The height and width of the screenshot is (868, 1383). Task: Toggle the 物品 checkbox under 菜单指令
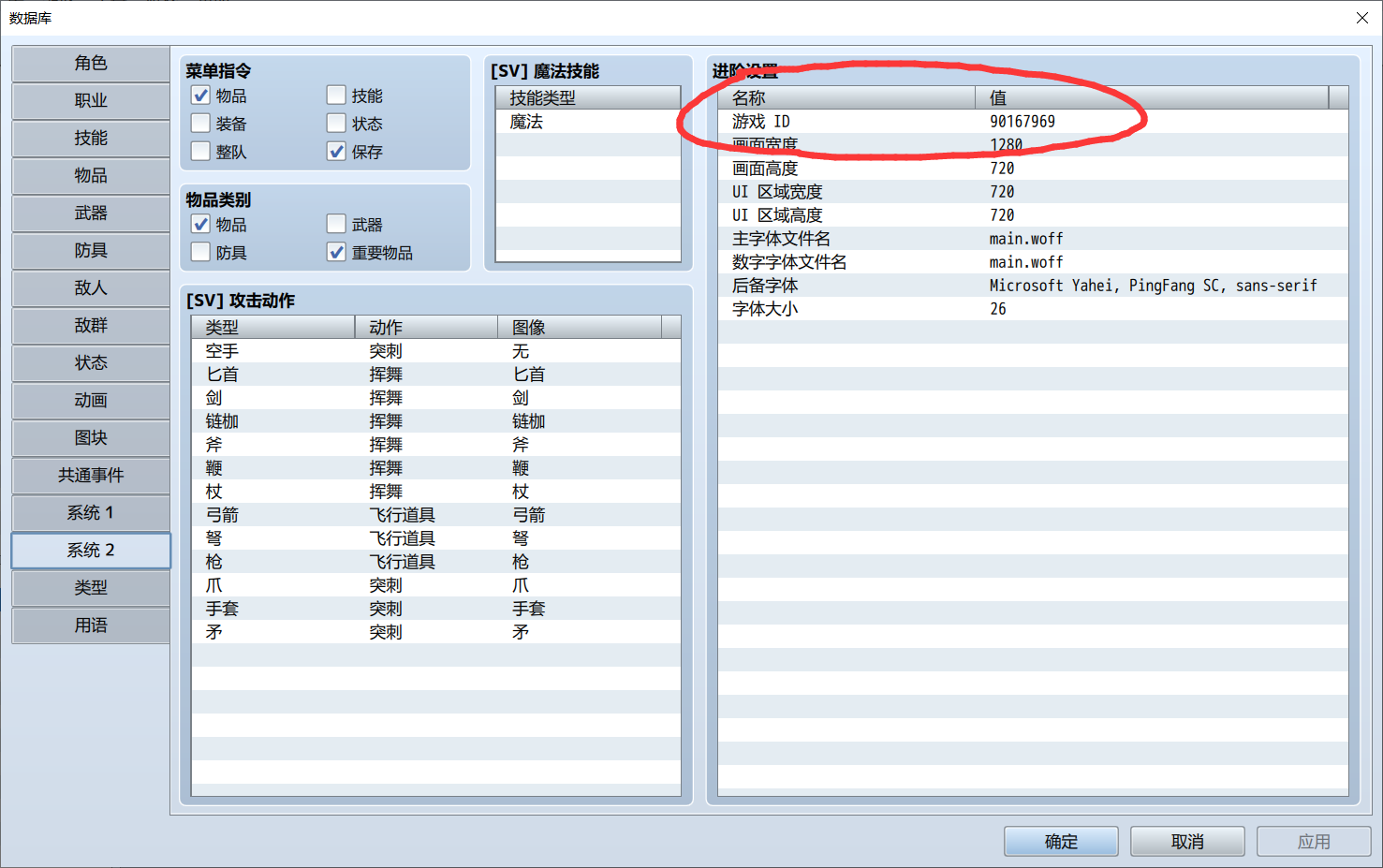click(x=200, y=96)
